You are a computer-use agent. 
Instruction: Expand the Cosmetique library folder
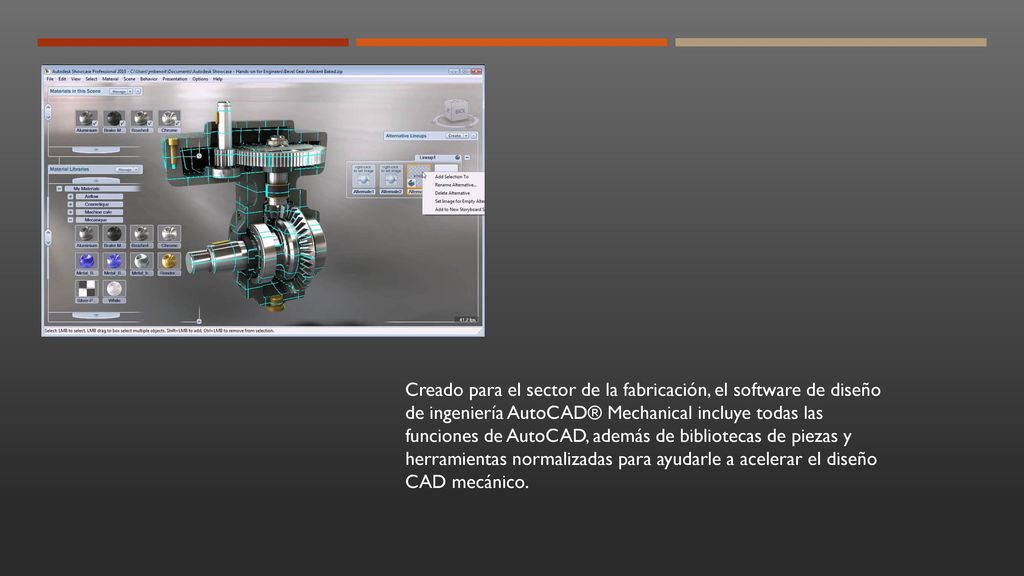coord(71,204)
